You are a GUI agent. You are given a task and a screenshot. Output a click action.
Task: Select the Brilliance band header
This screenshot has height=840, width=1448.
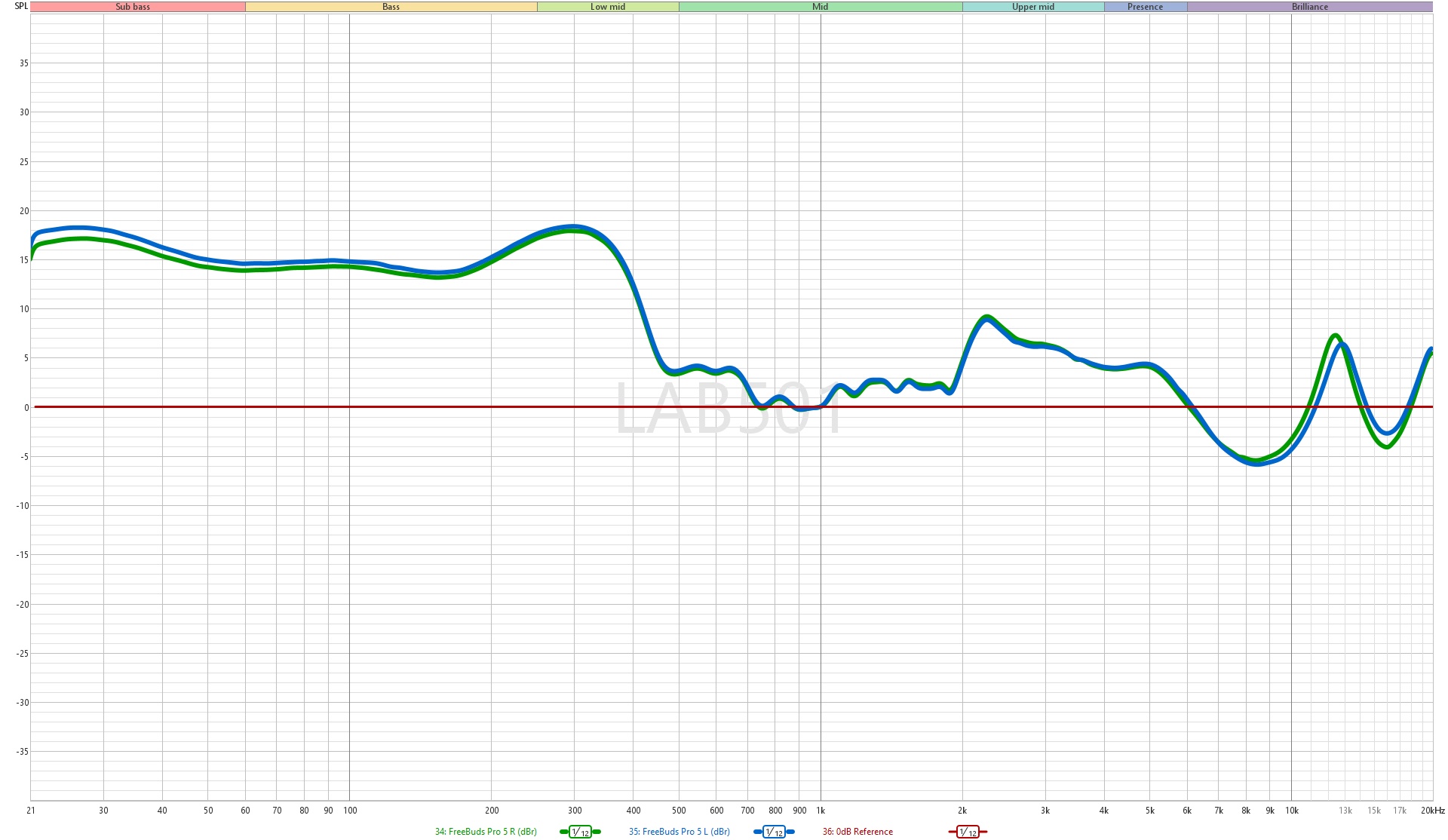coord(1310,7)
